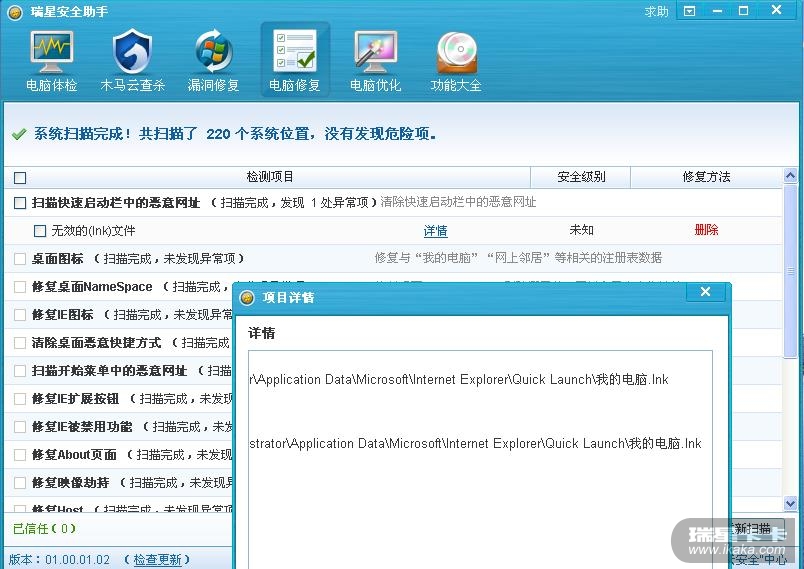Open the 功能大全 all-features tool
Screen dimensions: 804x569
point(456,60)
